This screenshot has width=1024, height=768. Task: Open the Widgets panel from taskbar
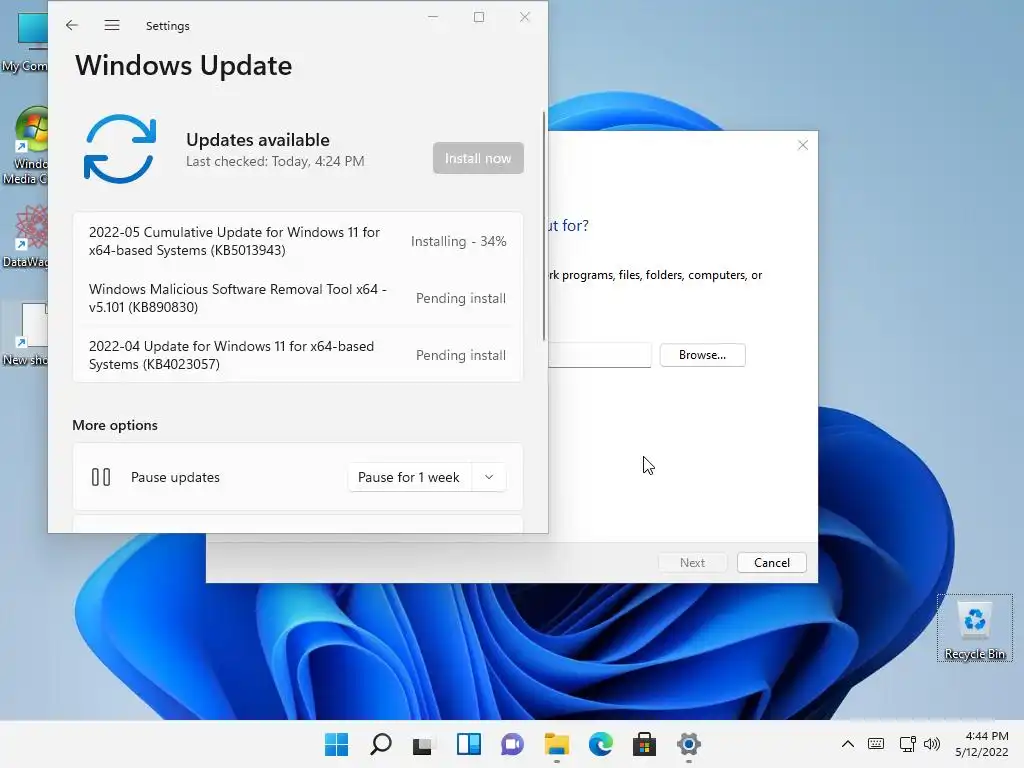pyautogui.click(x=469, y=744)
